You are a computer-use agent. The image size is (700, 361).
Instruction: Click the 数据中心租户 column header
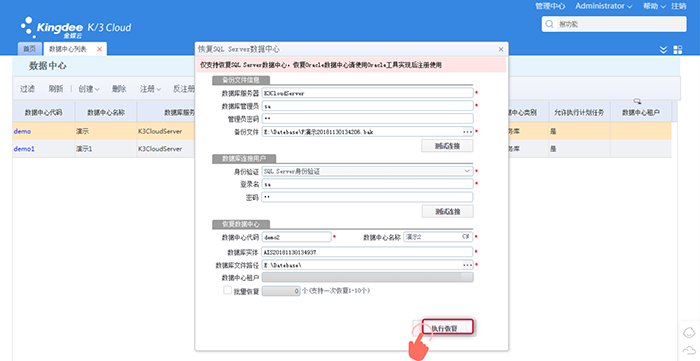(641, 112)
